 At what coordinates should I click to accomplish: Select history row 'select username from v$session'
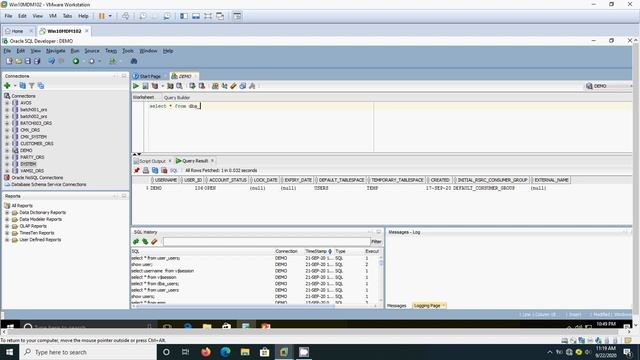point(162,271)
